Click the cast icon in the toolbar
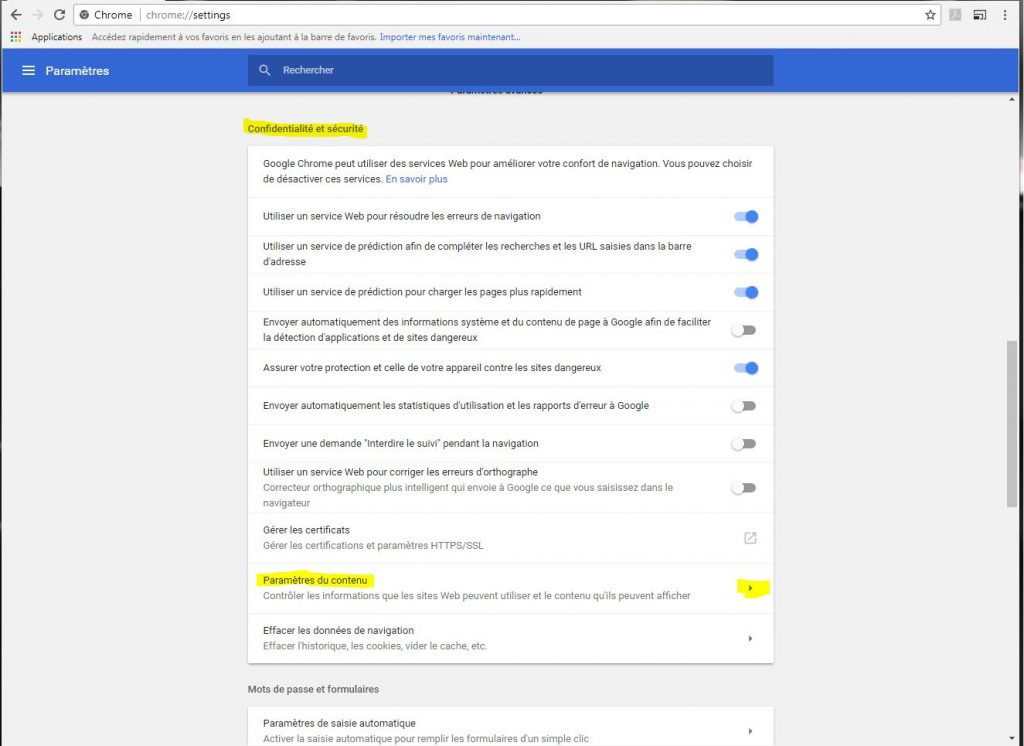This screenshot has width=1024, height=746. point(980,15)
